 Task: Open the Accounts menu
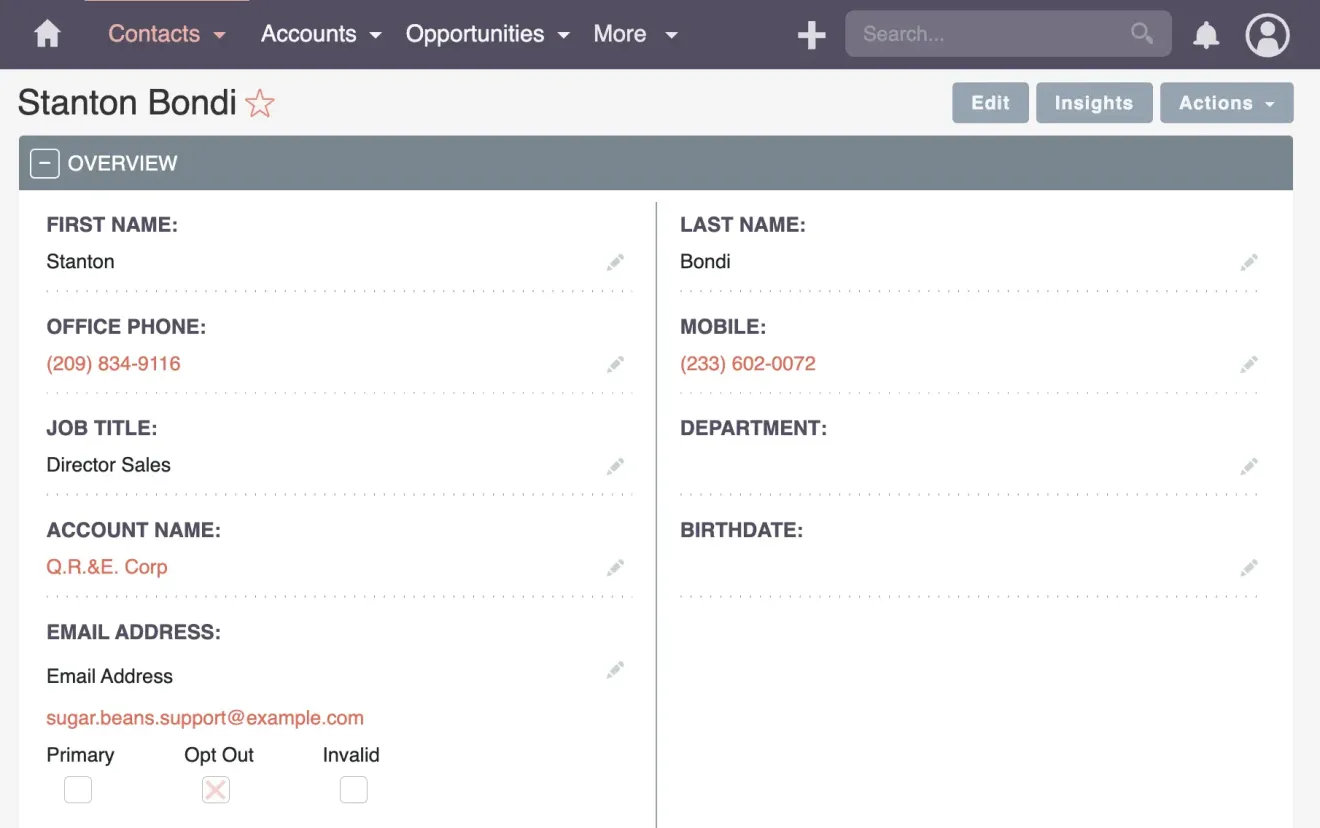tap(311, 33)
